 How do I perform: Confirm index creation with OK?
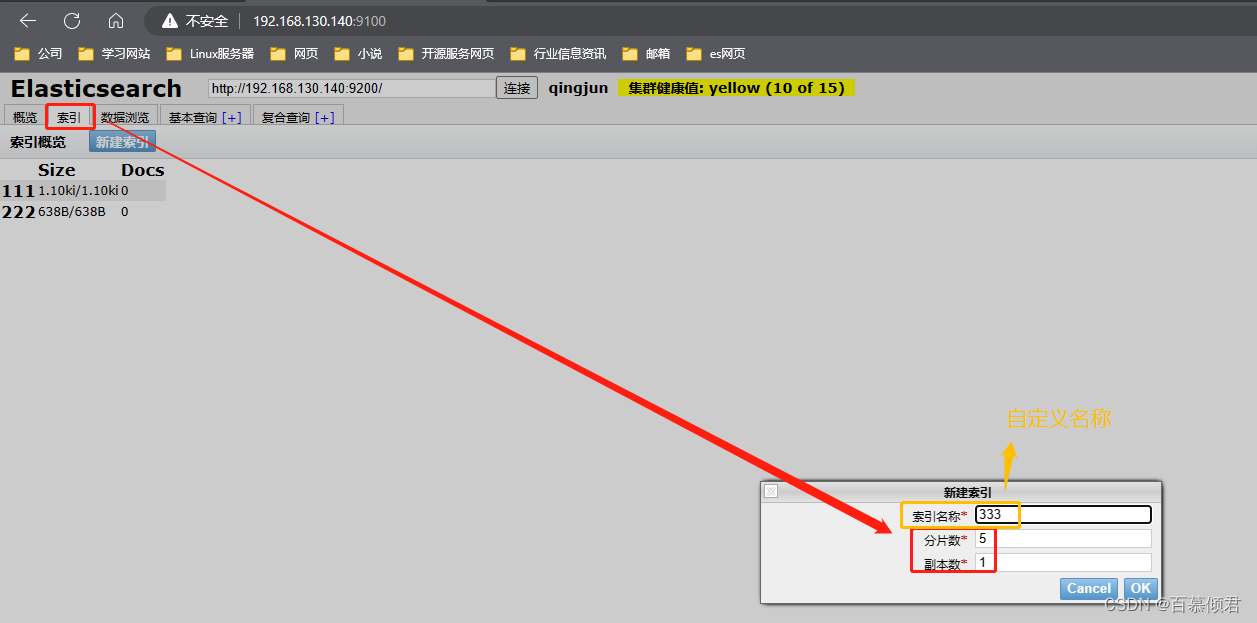[1140, 589]
